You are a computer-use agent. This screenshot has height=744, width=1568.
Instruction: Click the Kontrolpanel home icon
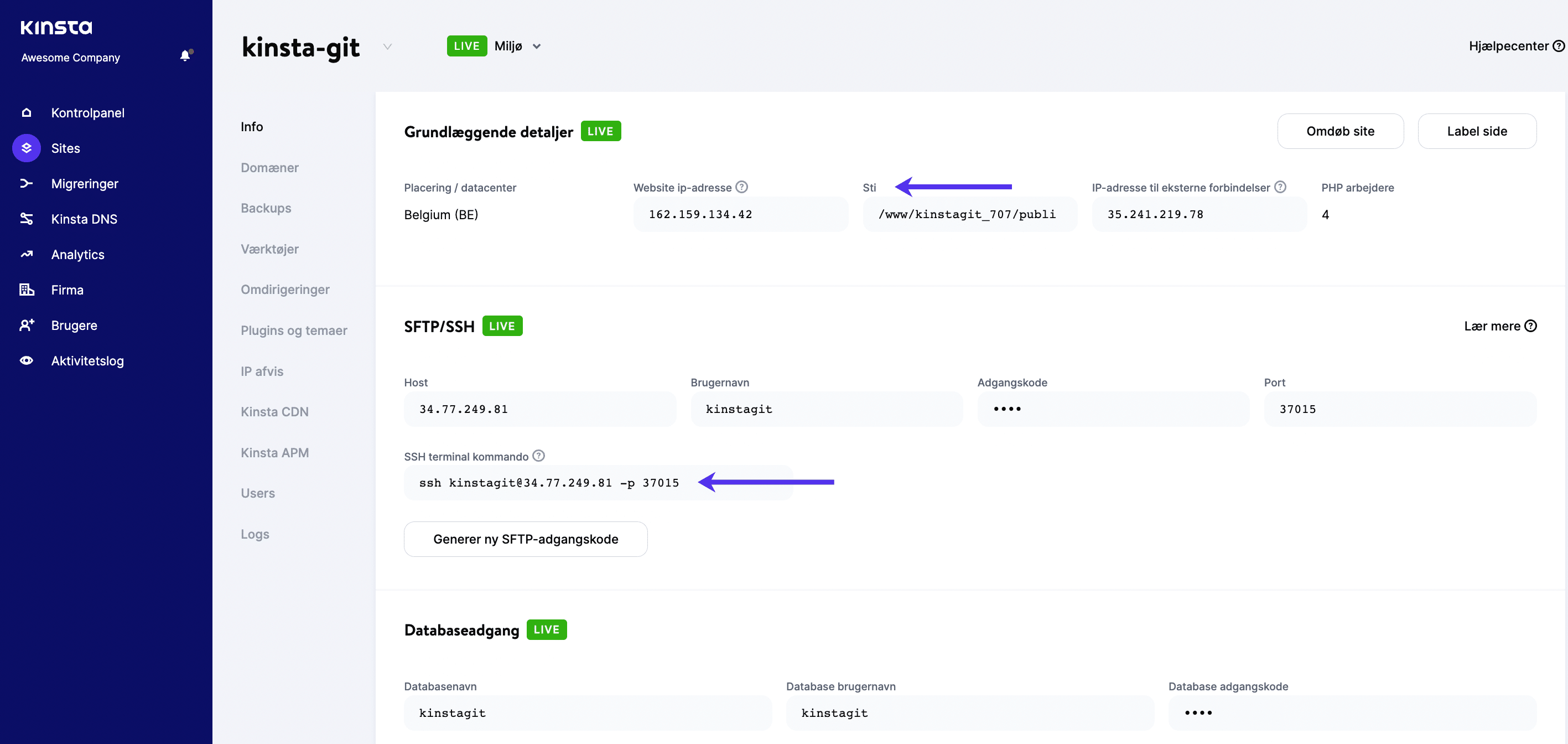[x=26, y=112]
